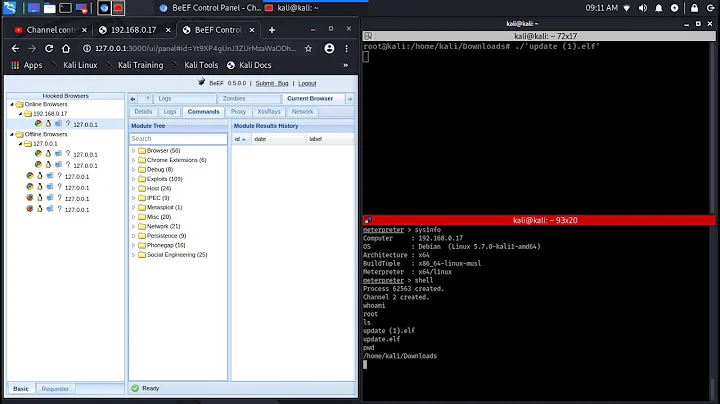720x404 pixels.
Task: Collapse the Online Browsers tree node
Action: [12, 104]
